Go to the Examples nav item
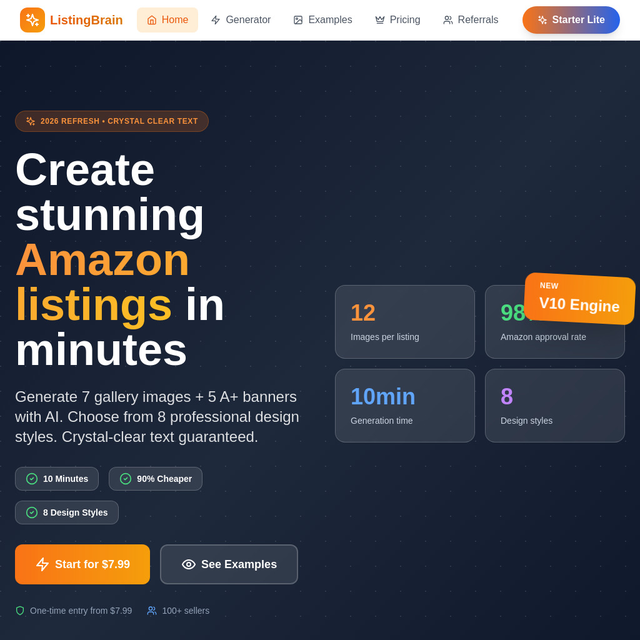This screenshot has height=640, width=640. [x=323, y=20]
